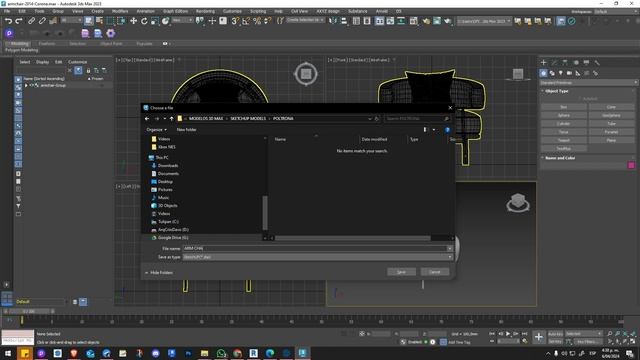Open the reference coordinate system dropdown

(x=182, y=20)
